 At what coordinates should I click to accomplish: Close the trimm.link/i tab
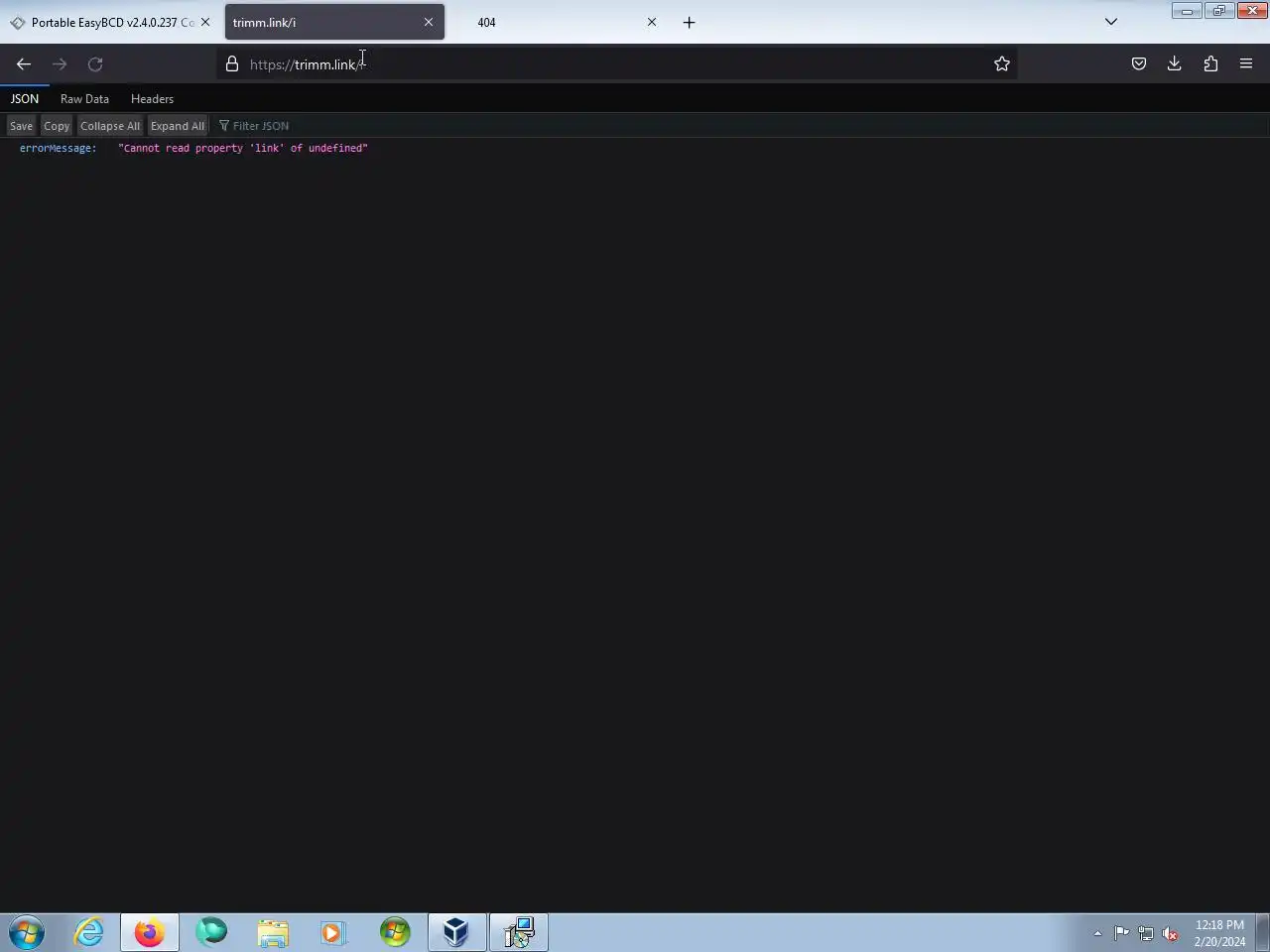429,22
